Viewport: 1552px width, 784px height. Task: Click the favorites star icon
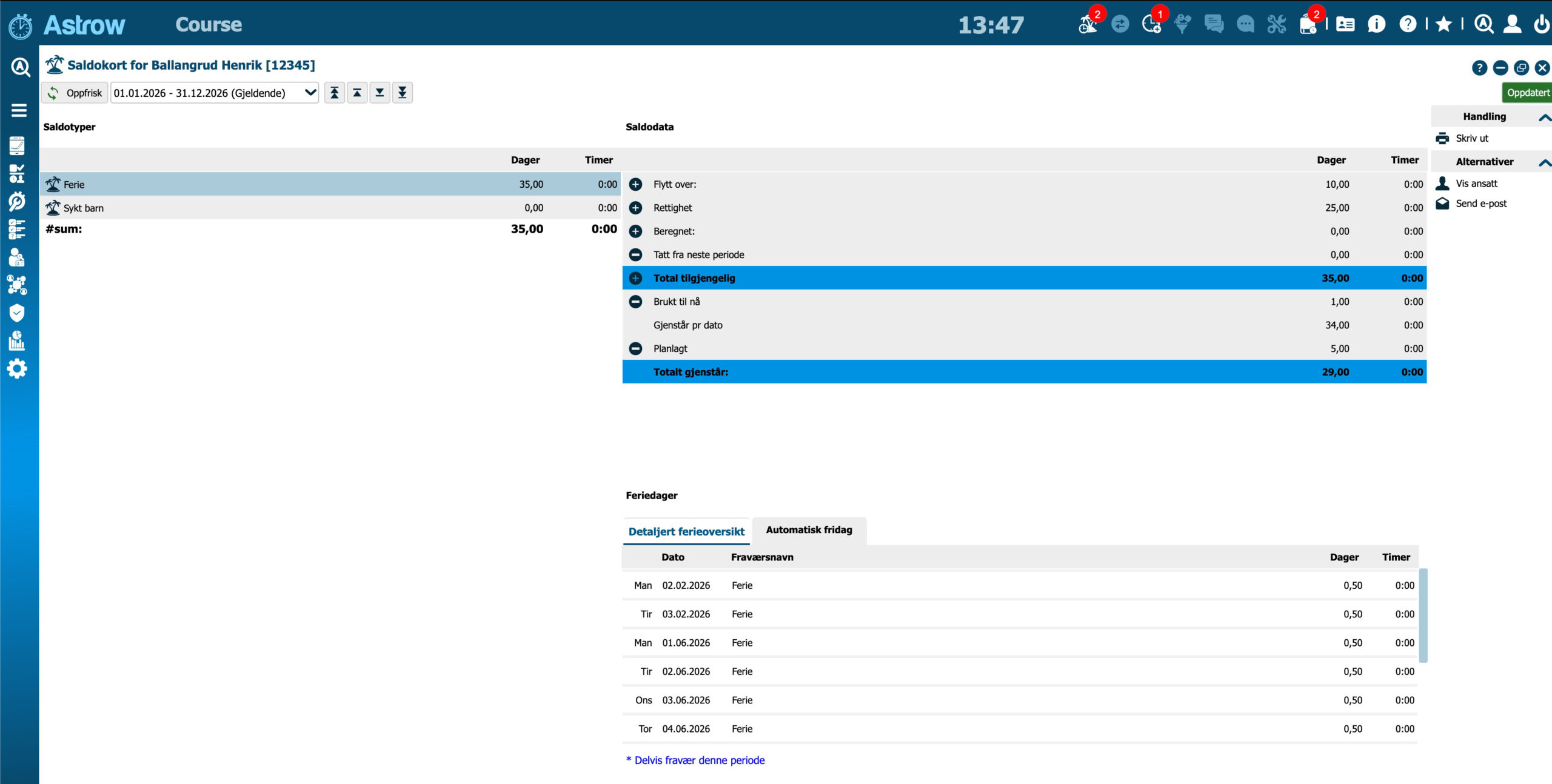(1444, 24)
